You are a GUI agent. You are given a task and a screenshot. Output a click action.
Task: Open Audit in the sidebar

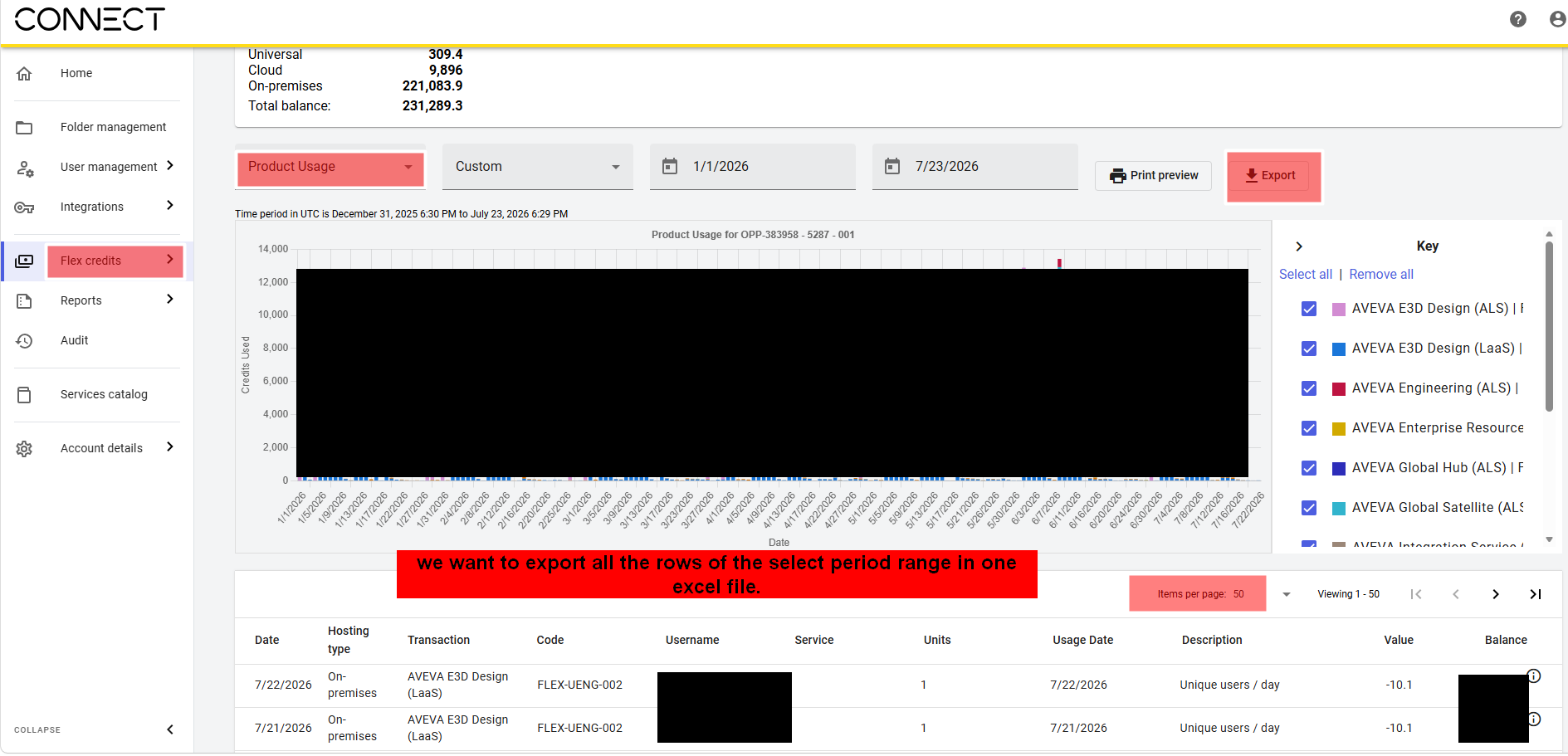pos(74,340)
